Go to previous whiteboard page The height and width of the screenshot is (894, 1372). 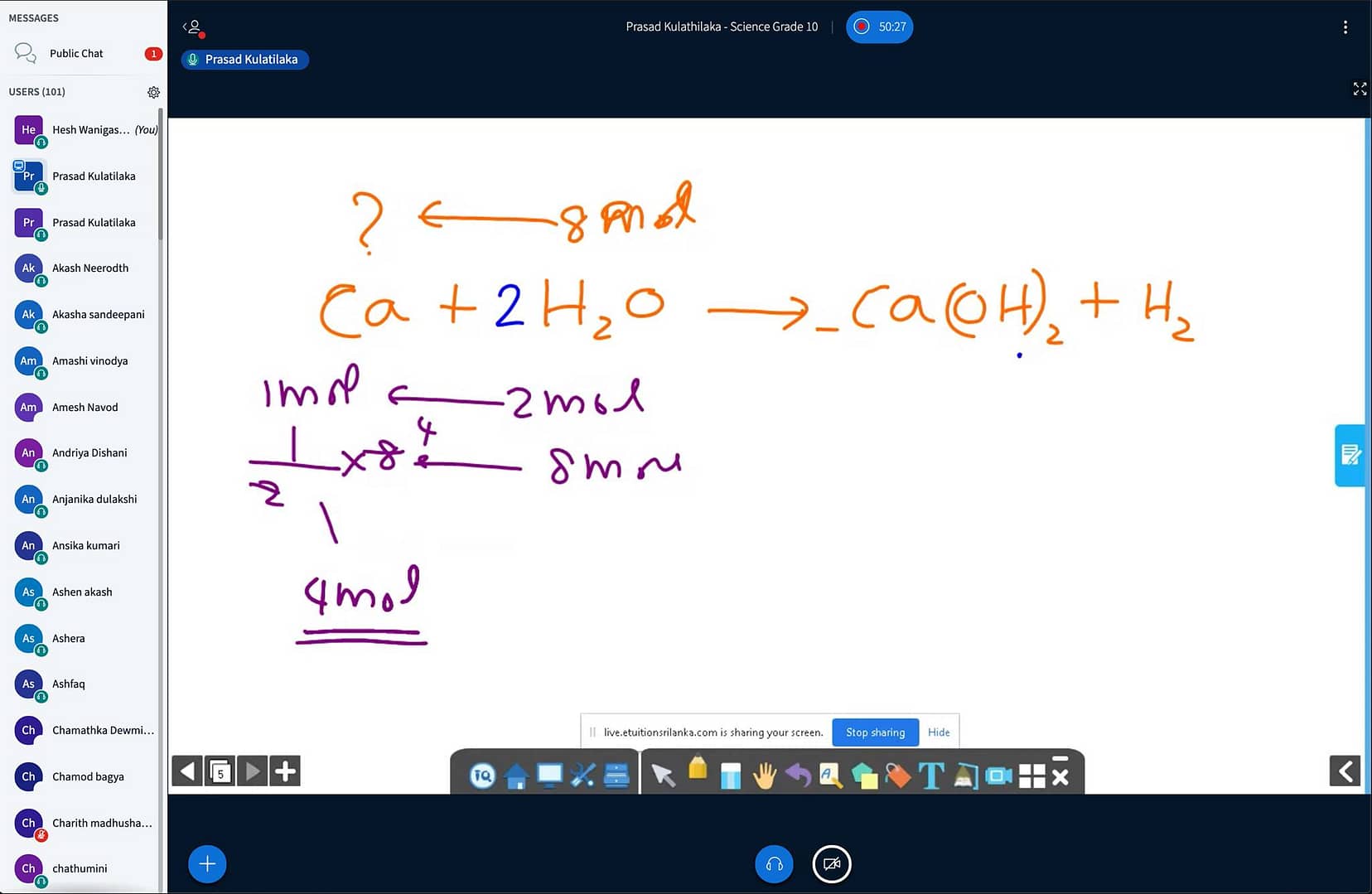tap(187, 771)
